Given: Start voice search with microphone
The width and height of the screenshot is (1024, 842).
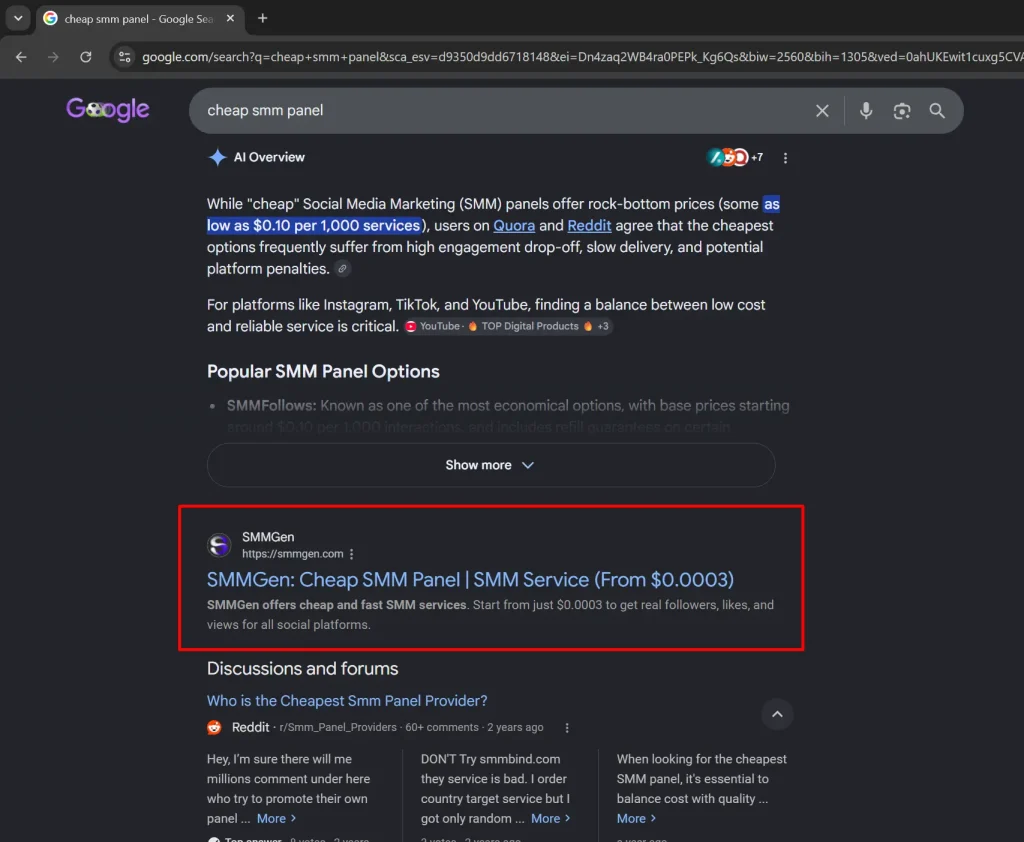Looking at the screenshot, I should 866,110.
